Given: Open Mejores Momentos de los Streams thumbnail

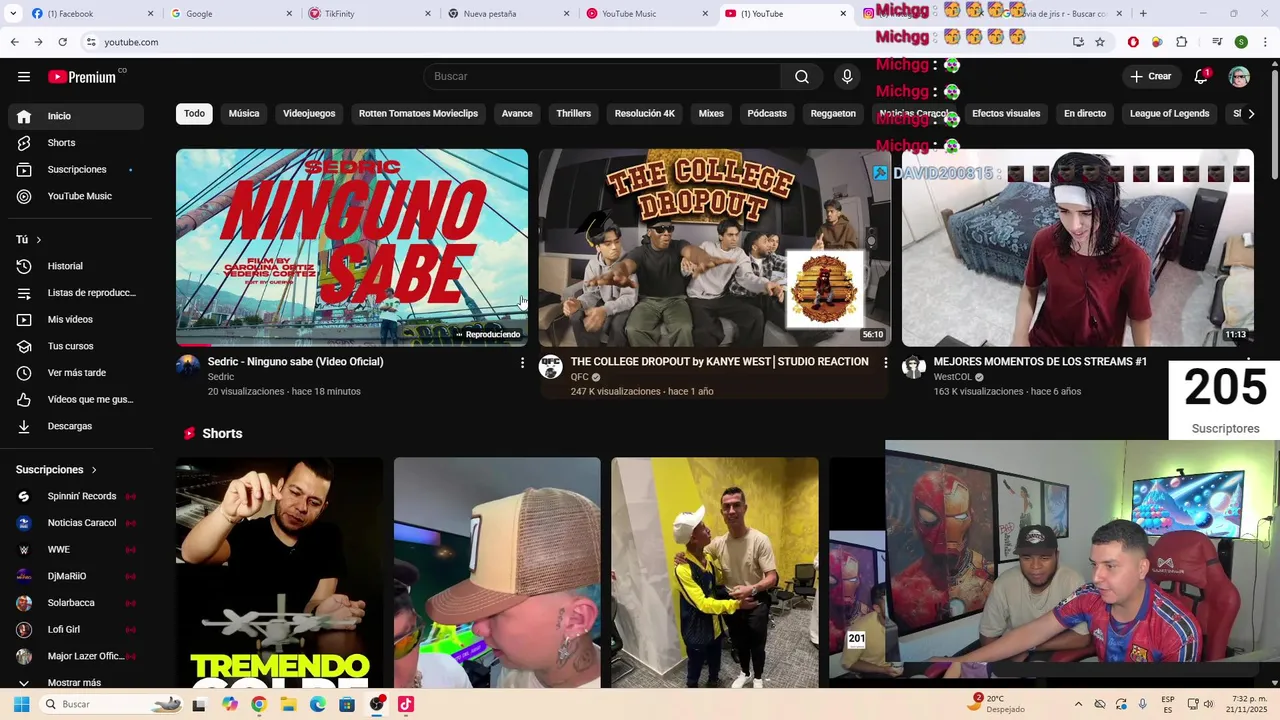Looking at the screenshot, I should 1077,248.
